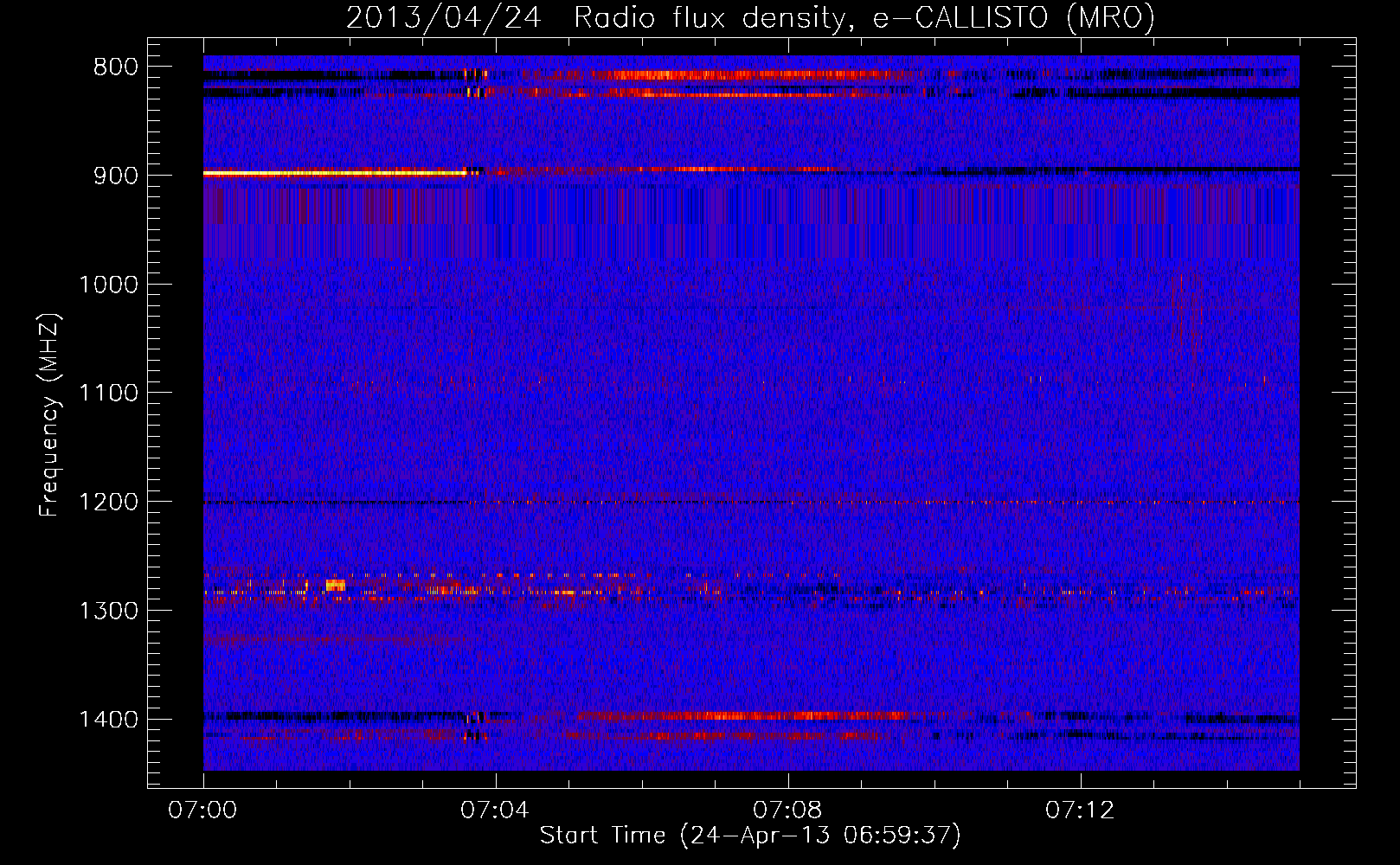Click the 07:08 time tick label
This screenshot has height=865, width=1400.
pos(787,811)
